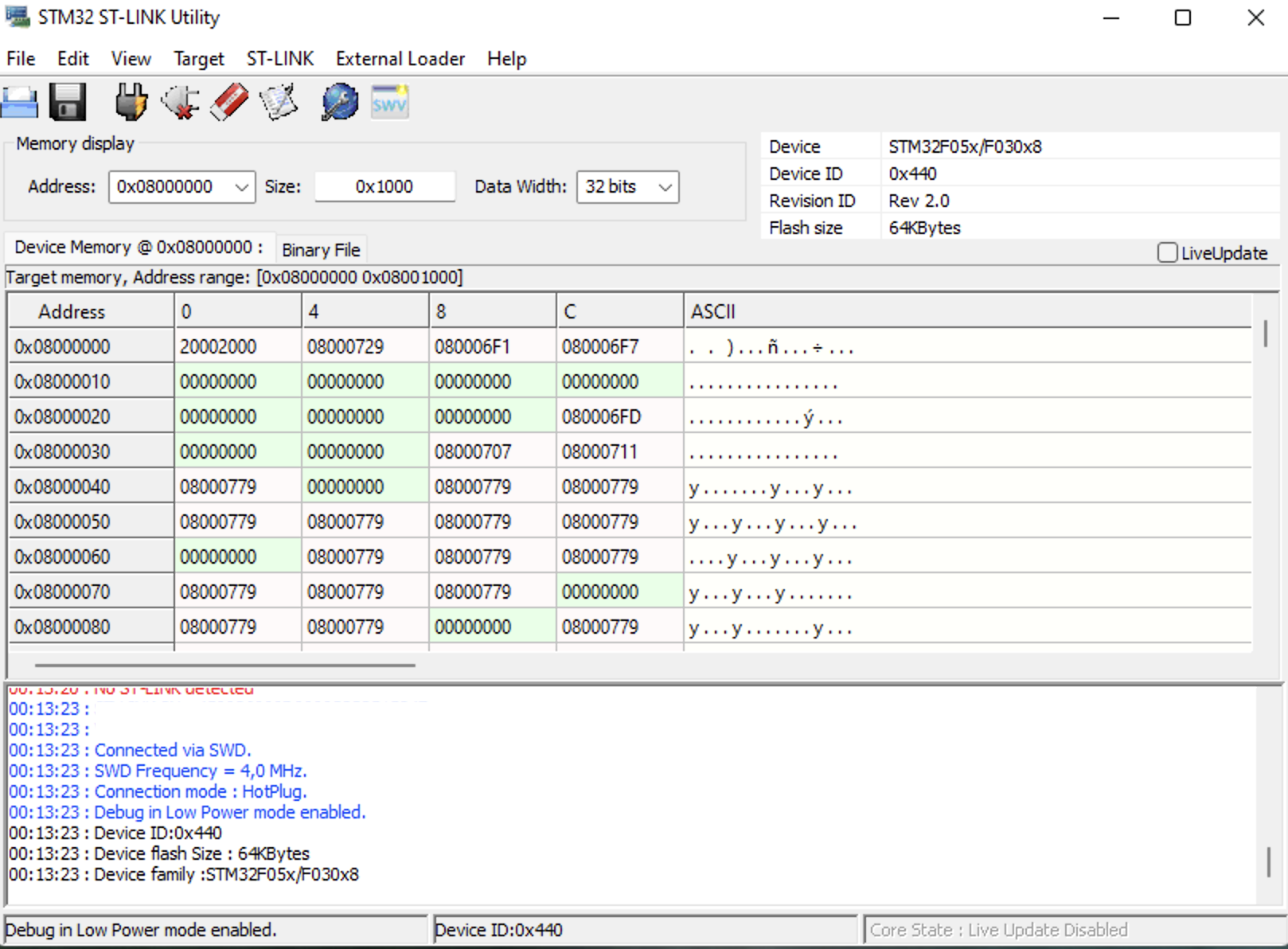Select memory cell 08000729
The width and height of the screenshot is (1288, 949).
365,346
